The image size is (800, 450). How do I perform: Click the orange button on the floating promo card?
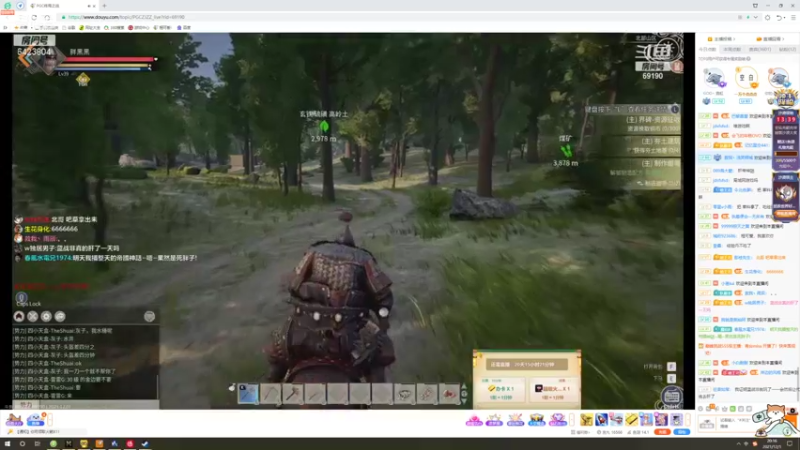tap(786, 214)
